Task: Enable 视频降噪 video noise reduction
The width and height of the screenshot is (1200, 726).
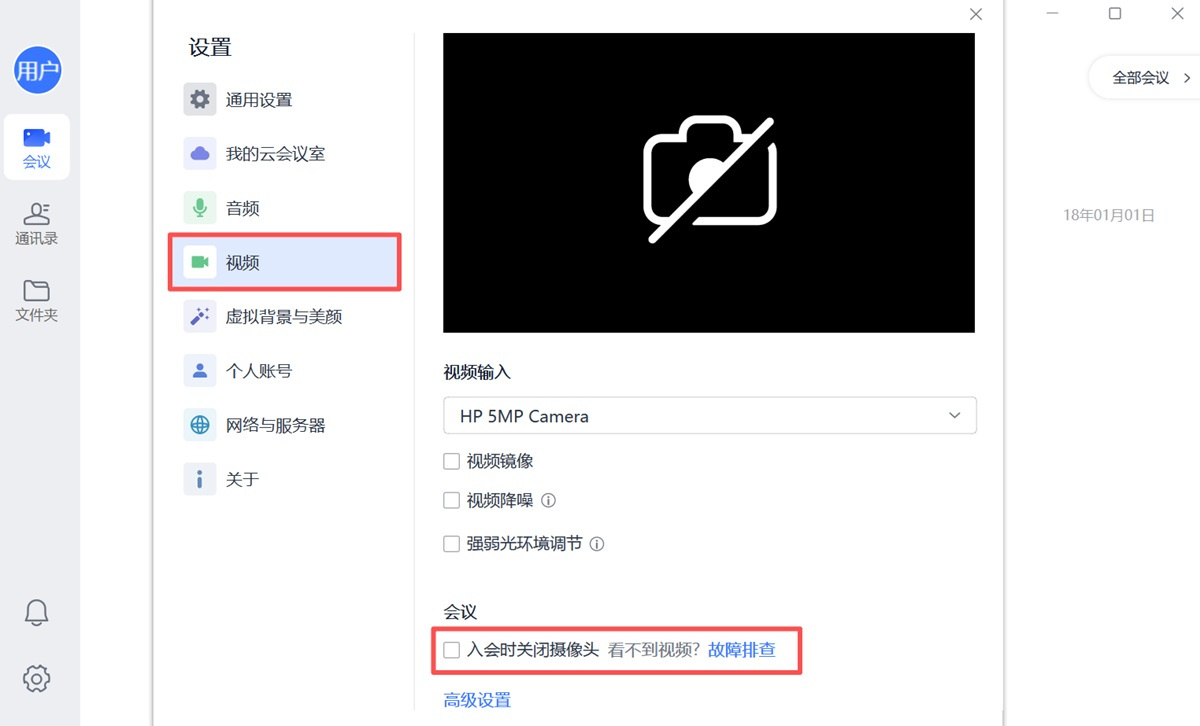Action: tap(451, 500)
